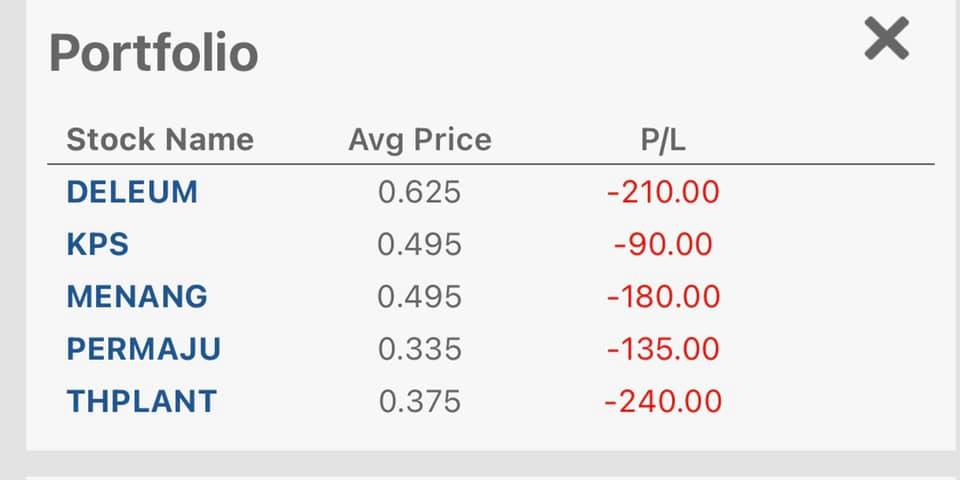Viewport: 960px width, 480px height.
Task: Sort by the P/L column header
Action: 663,140
